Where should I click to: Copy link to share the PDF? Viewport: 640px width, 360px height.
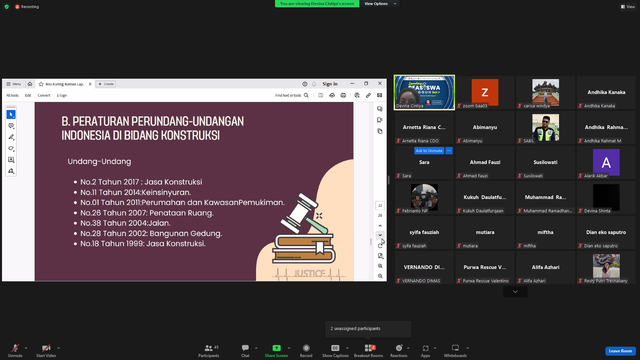point(368,95)
